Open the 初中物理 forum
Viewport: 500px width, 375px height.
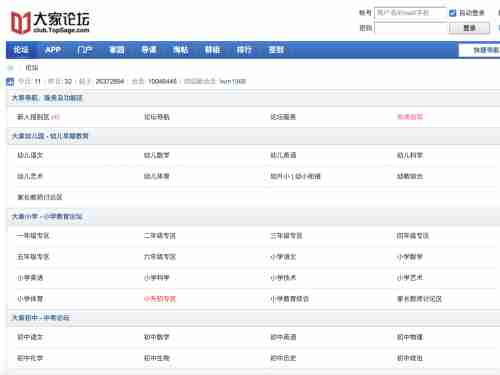click(410, 337)
